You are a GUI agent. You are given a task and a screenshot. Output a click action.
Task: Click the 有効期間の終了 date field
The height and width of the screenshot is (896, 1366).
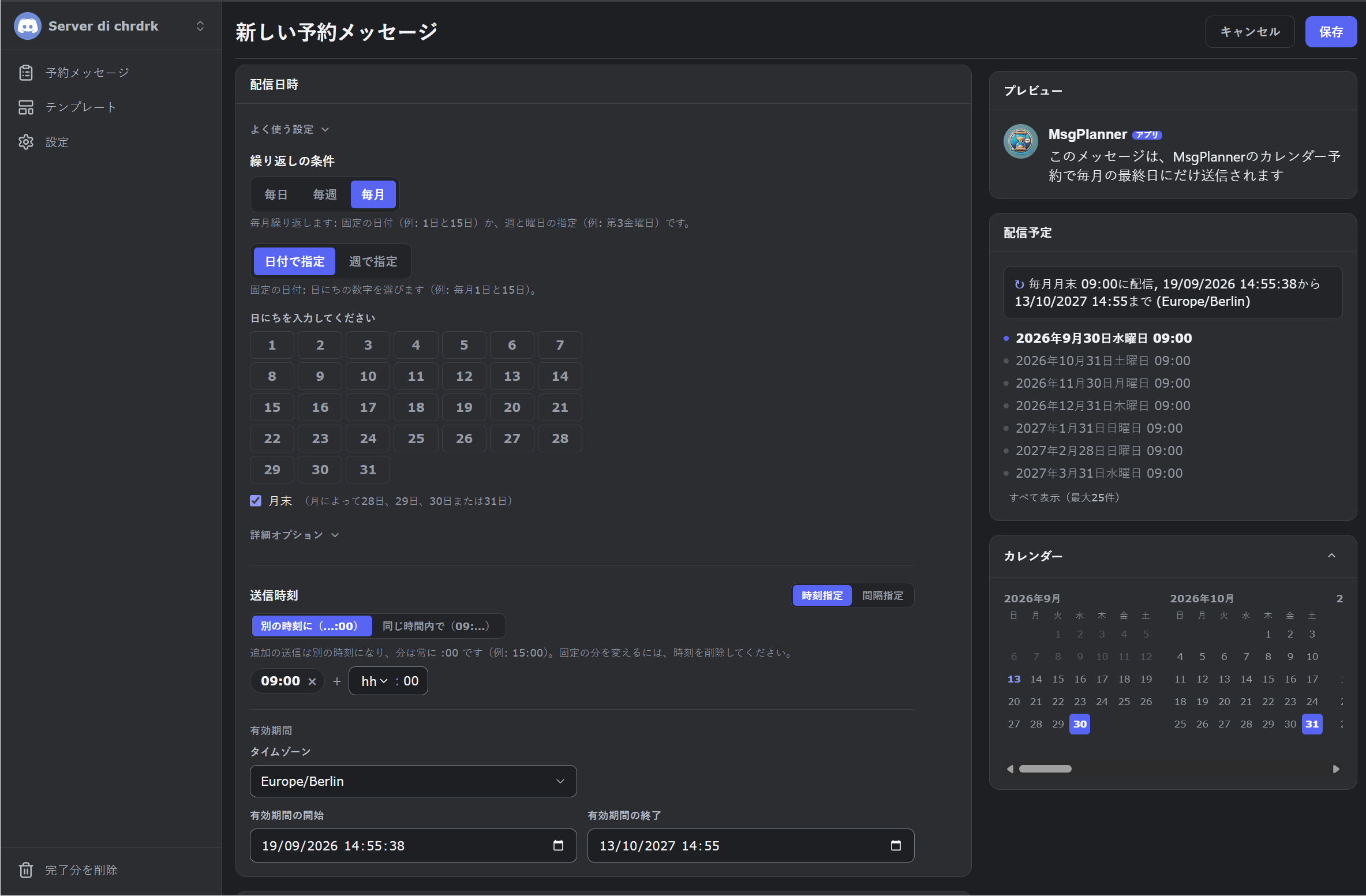(751, 845)
